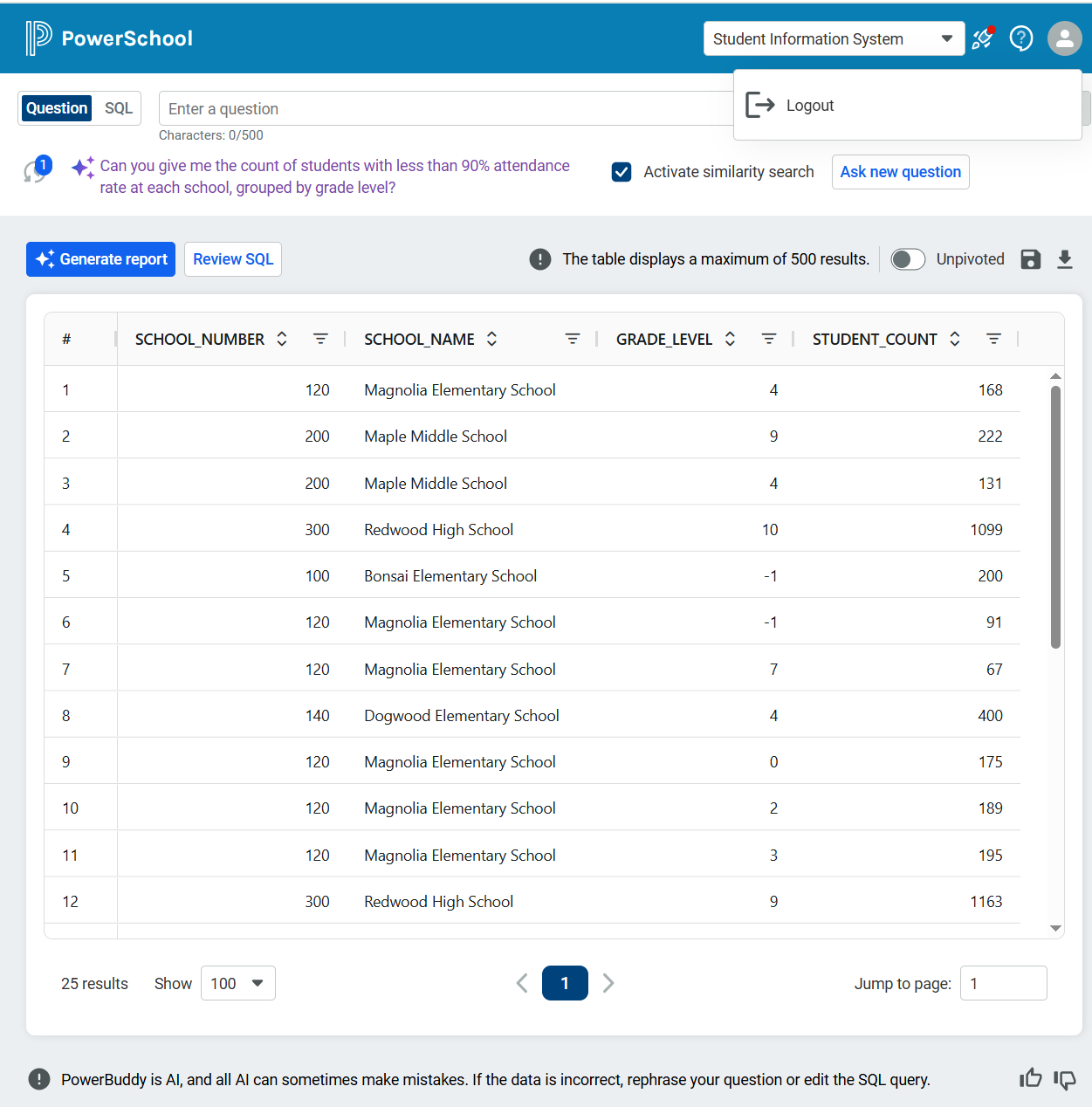
Task: Click the Generate report button
Action: [x=100, y=259]
